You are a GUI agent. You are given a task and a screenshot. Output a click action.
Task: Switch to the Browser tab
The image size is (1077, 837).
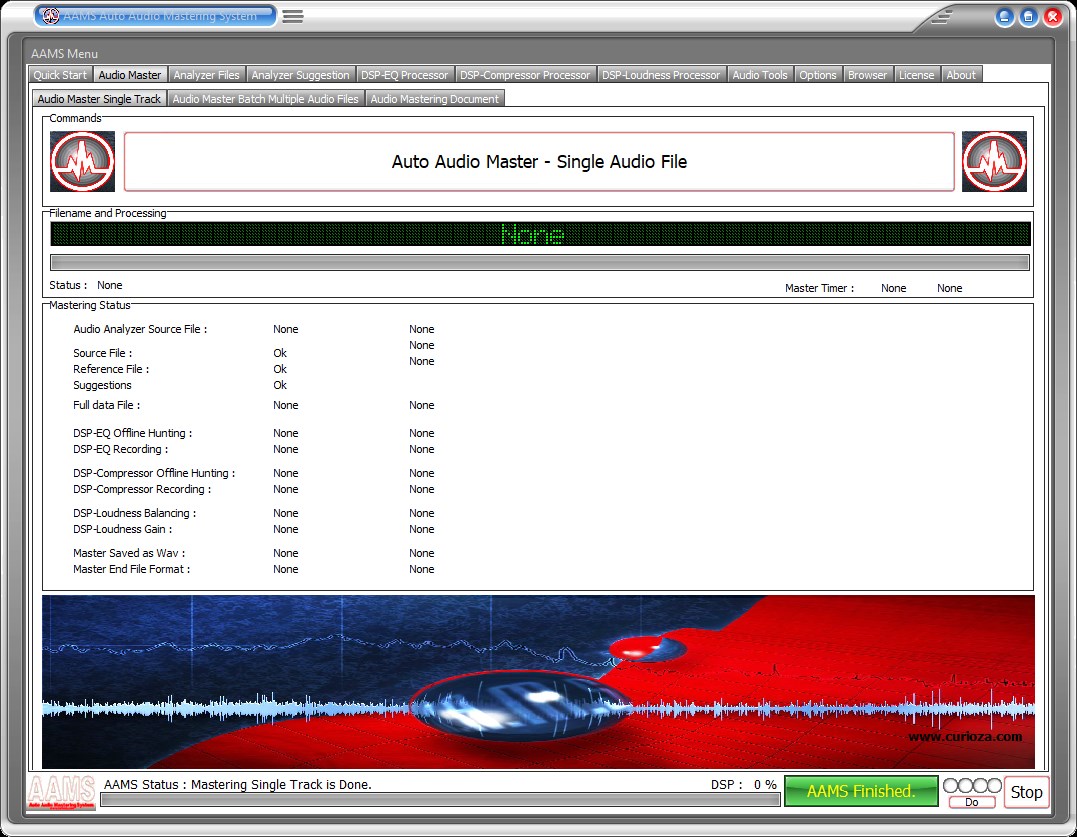[x=868, y=75]
